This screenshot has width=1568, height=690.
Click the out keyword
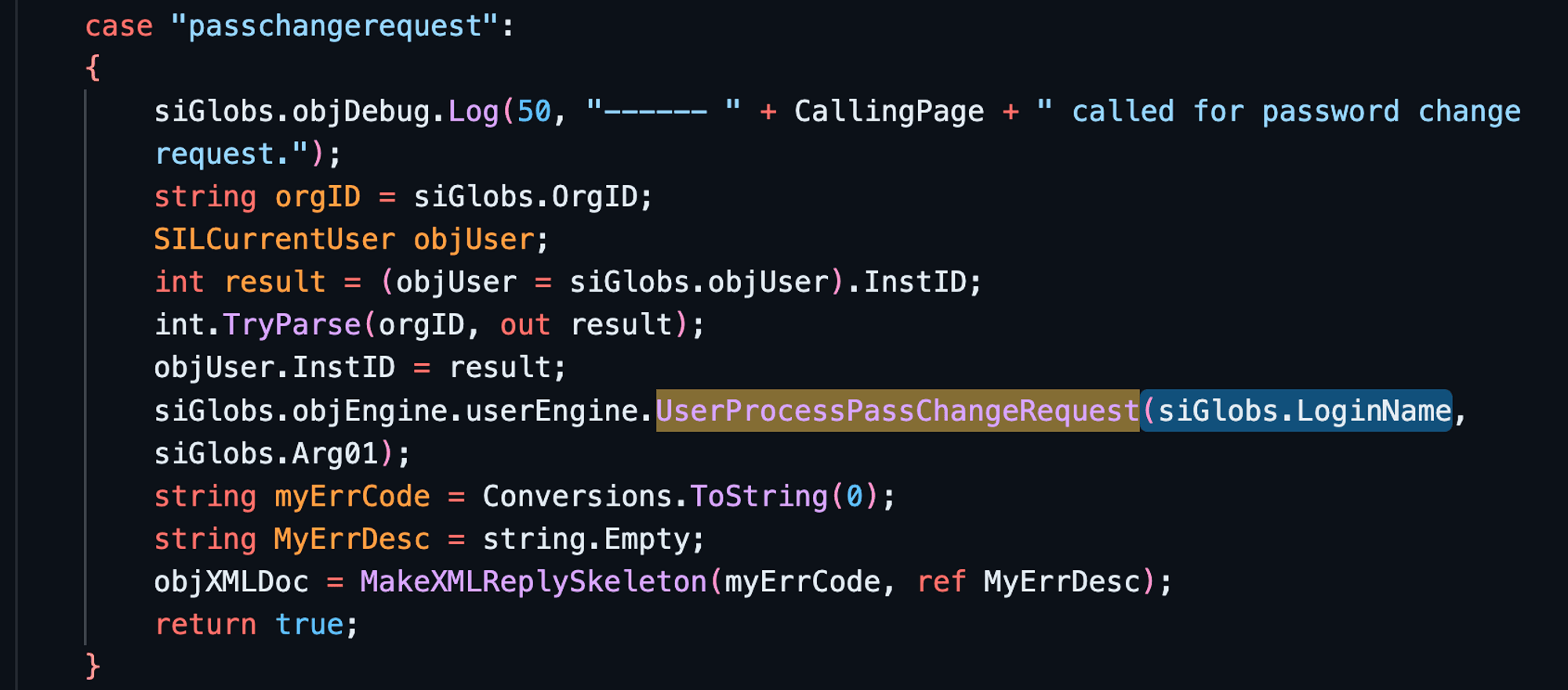[x=524, y=325]
